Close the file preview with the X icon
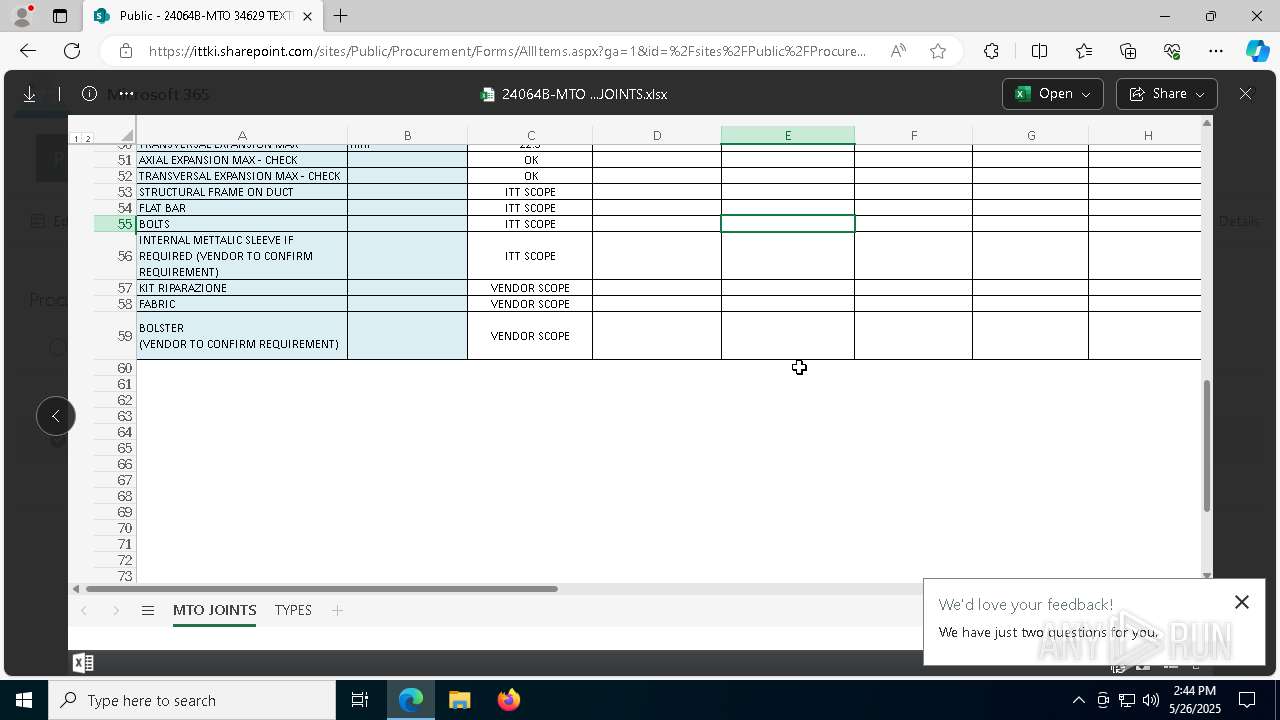Viewport: 1280px width, 720px height. tap(1245, 94)
